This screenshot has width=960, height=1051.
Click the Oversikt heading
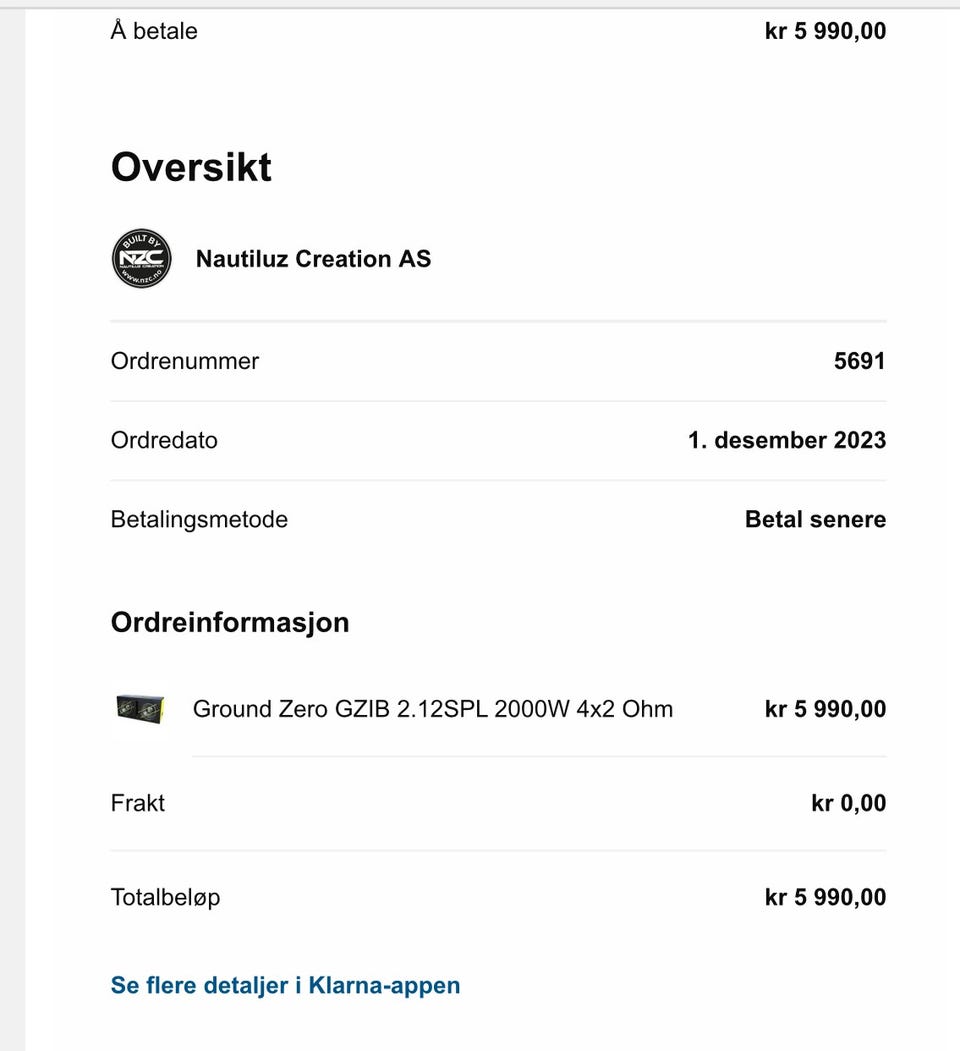tap(191, 167)
